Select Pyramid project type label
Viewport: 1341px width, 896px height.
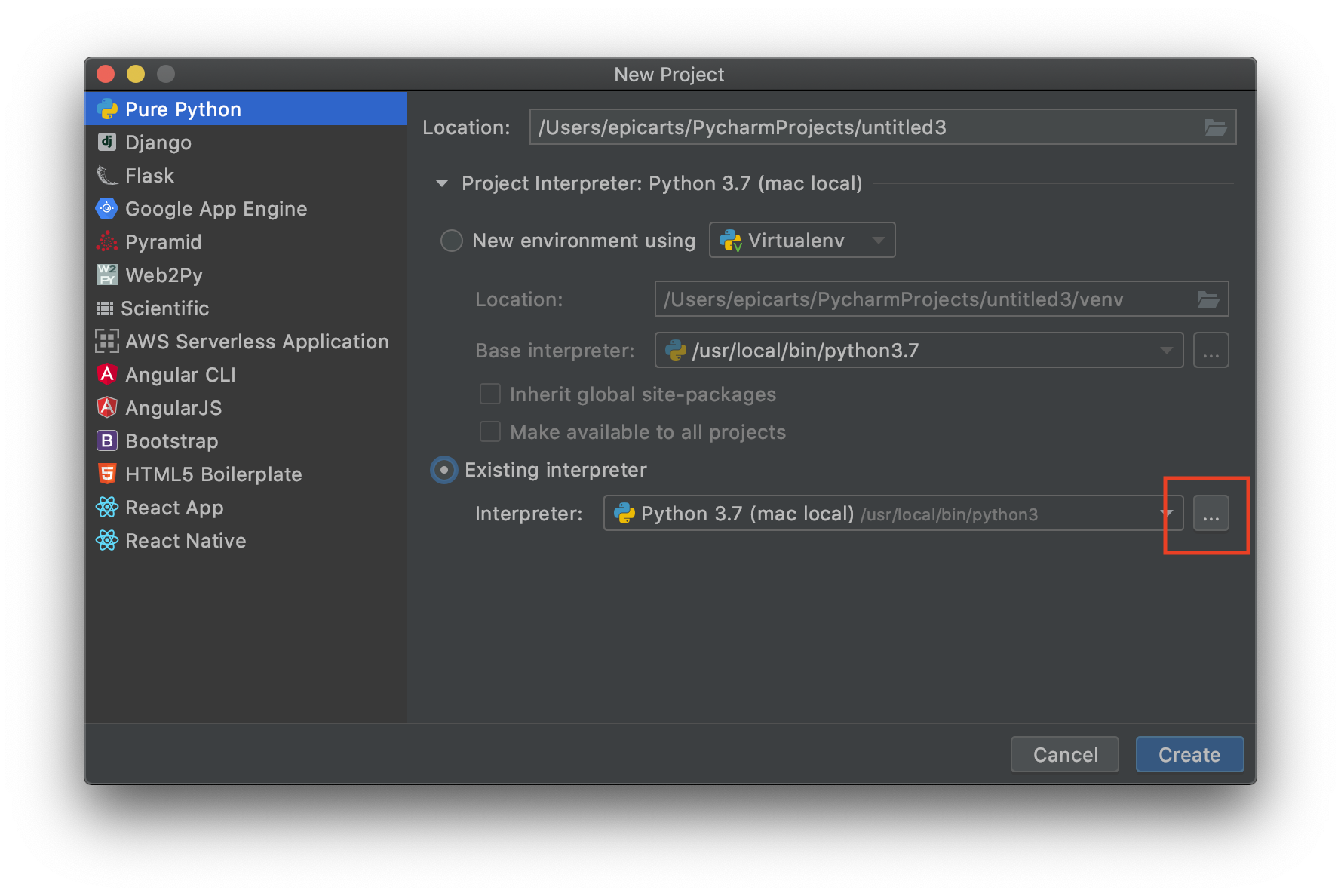tap(164, 242)
